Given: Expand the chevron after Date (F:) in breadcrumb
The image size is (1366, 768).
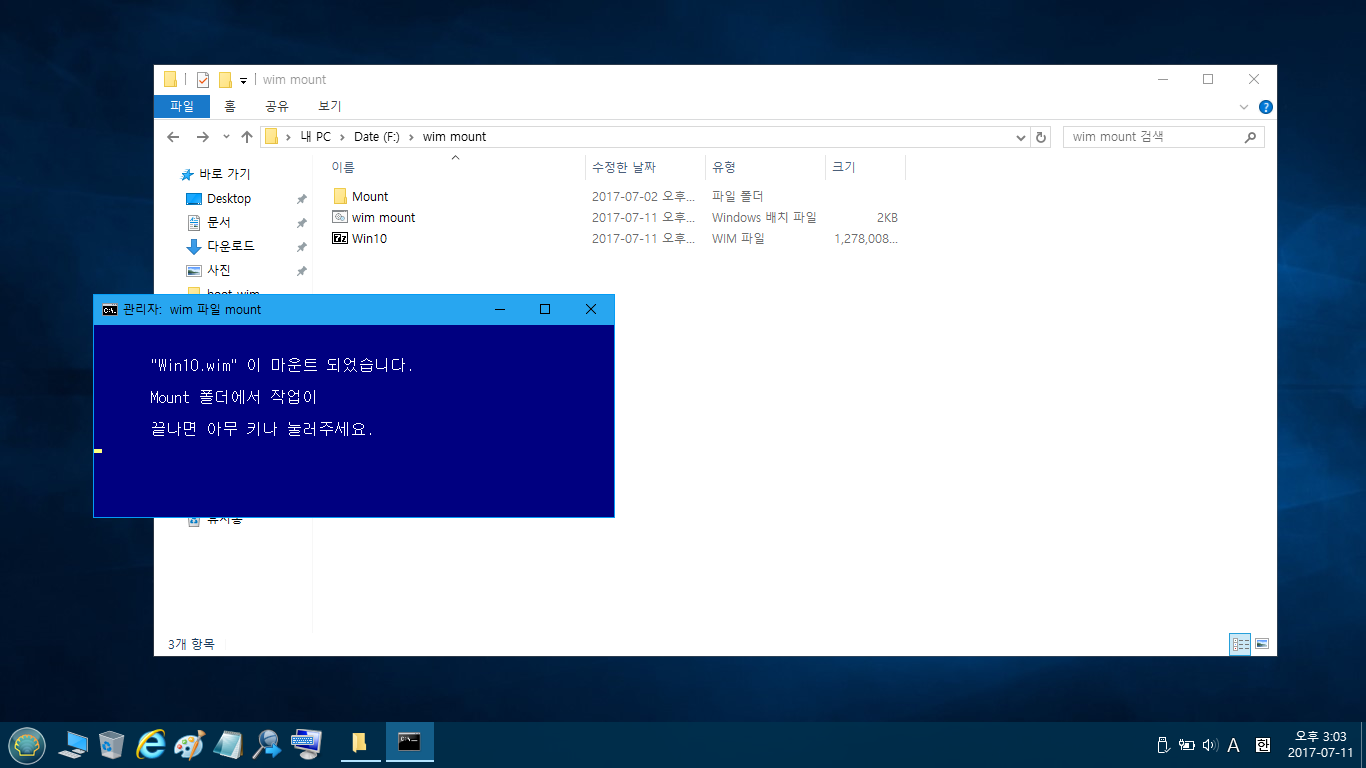Looking at the screenshot, I should pyautogui.click(x=411, y=137).
